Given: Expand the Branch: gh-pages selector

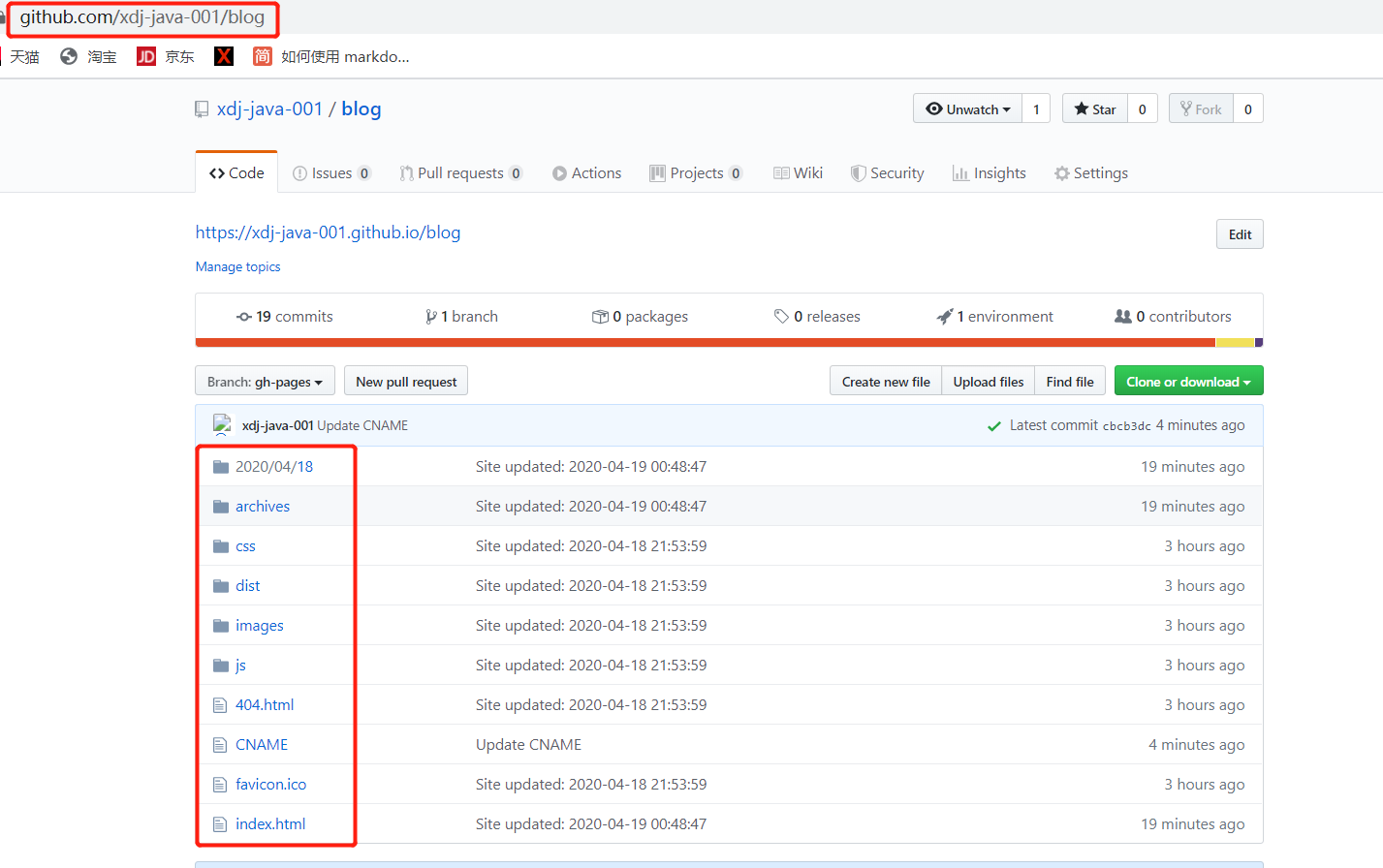Looking at the screenshot, I should tap(265, 382).
